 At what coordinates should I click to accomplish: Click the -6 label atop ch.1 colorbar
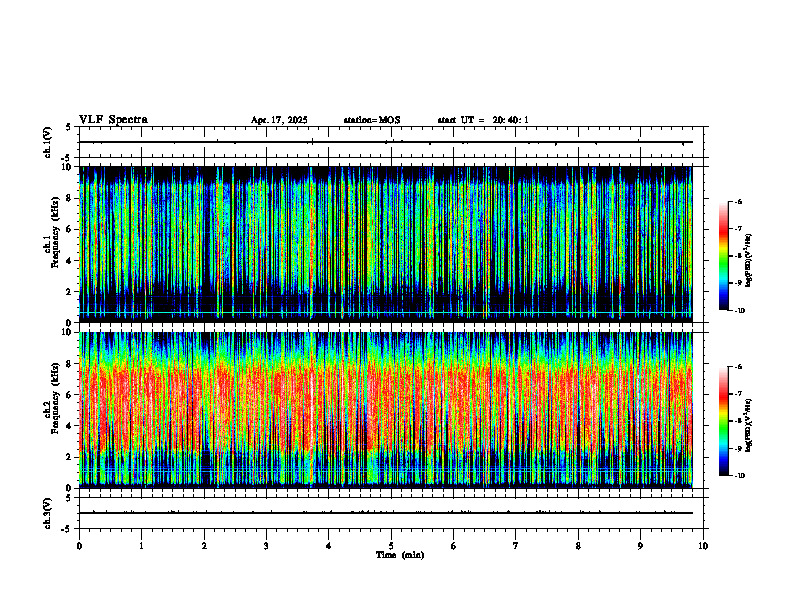(738, 202)
